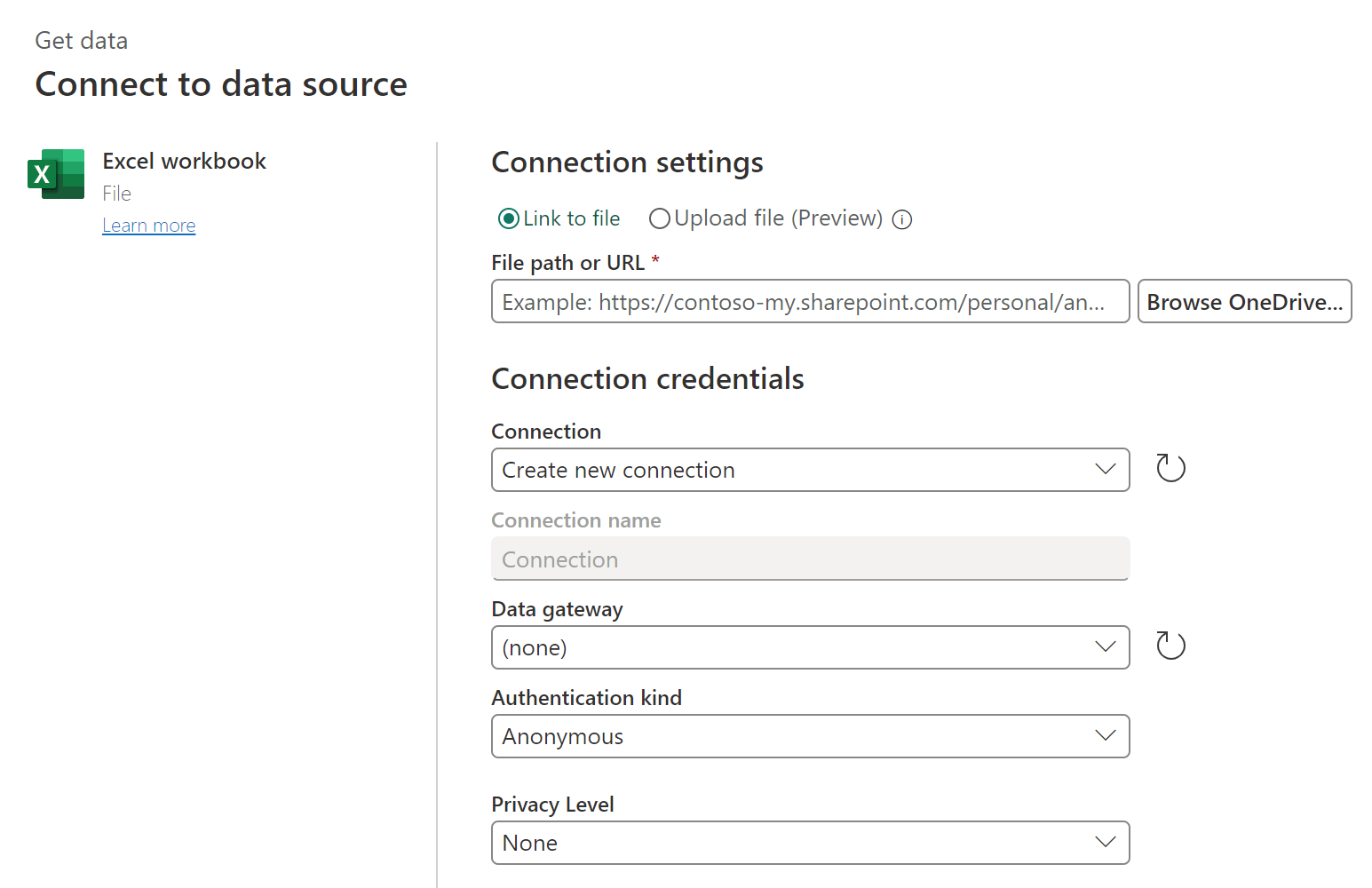Click the Get data breadcrumb

click(x=81, y=40)
